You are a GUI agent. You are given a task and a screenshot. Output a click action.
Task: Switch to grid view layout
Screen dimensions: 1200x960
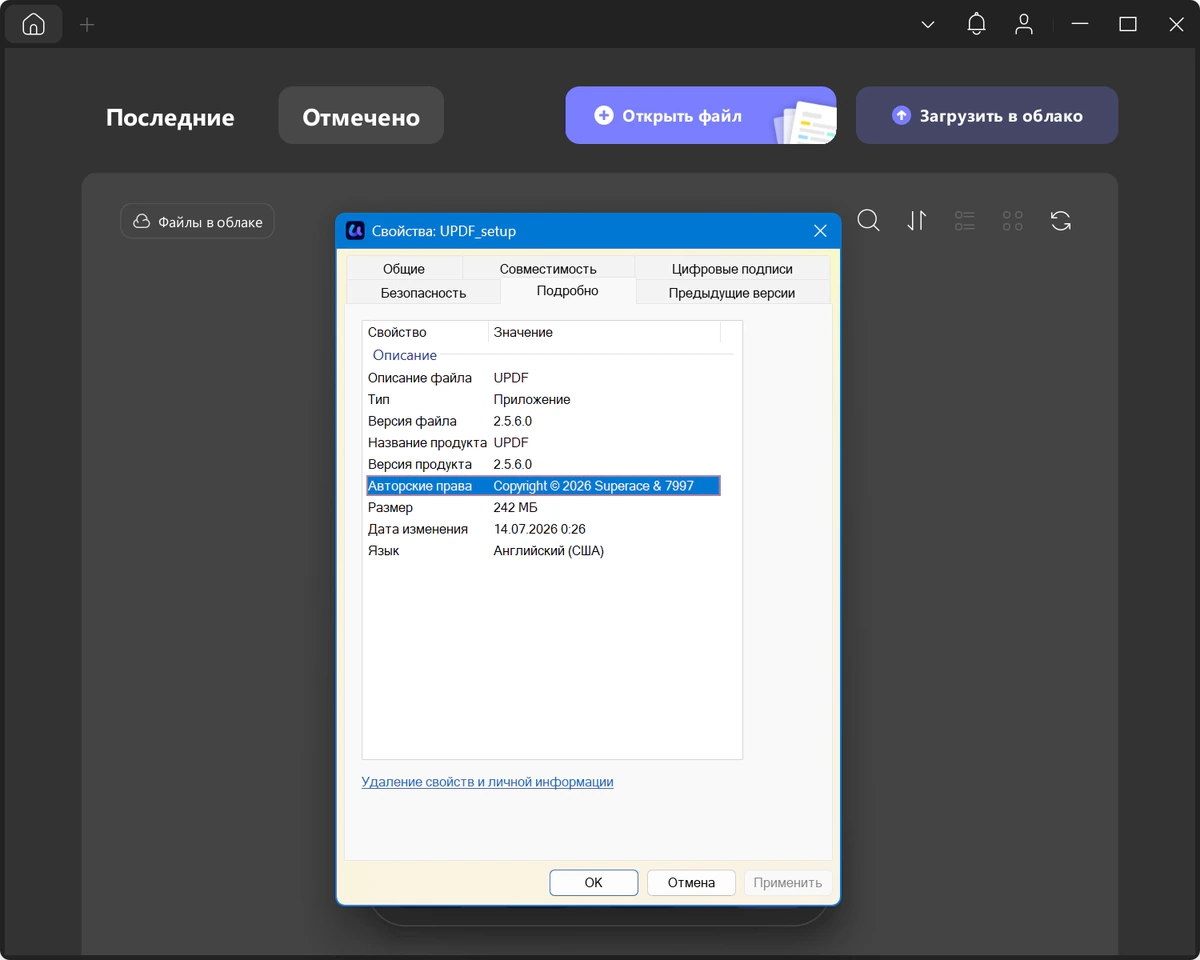tap(1013, 220)
